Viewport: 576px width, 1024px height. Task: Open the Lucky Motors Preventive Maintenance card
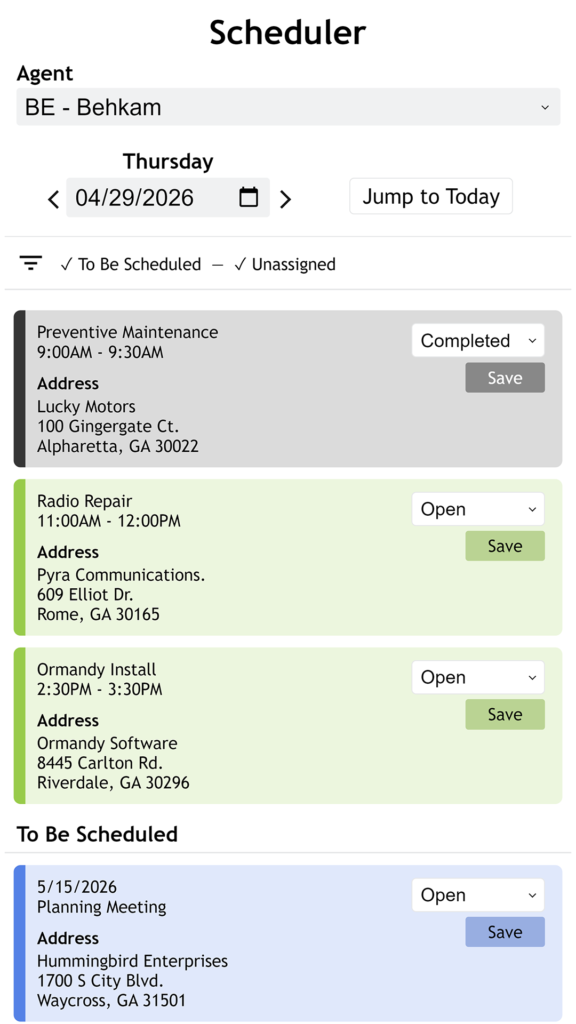pyautogui.click(x=288, y=389)
